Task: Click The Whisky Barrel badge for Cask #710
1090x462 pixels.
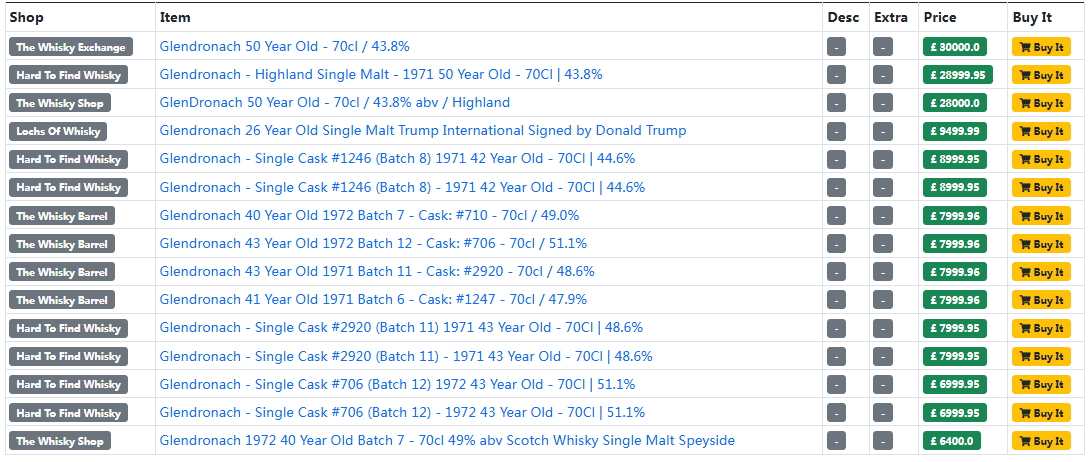Action: coord(62,216)
